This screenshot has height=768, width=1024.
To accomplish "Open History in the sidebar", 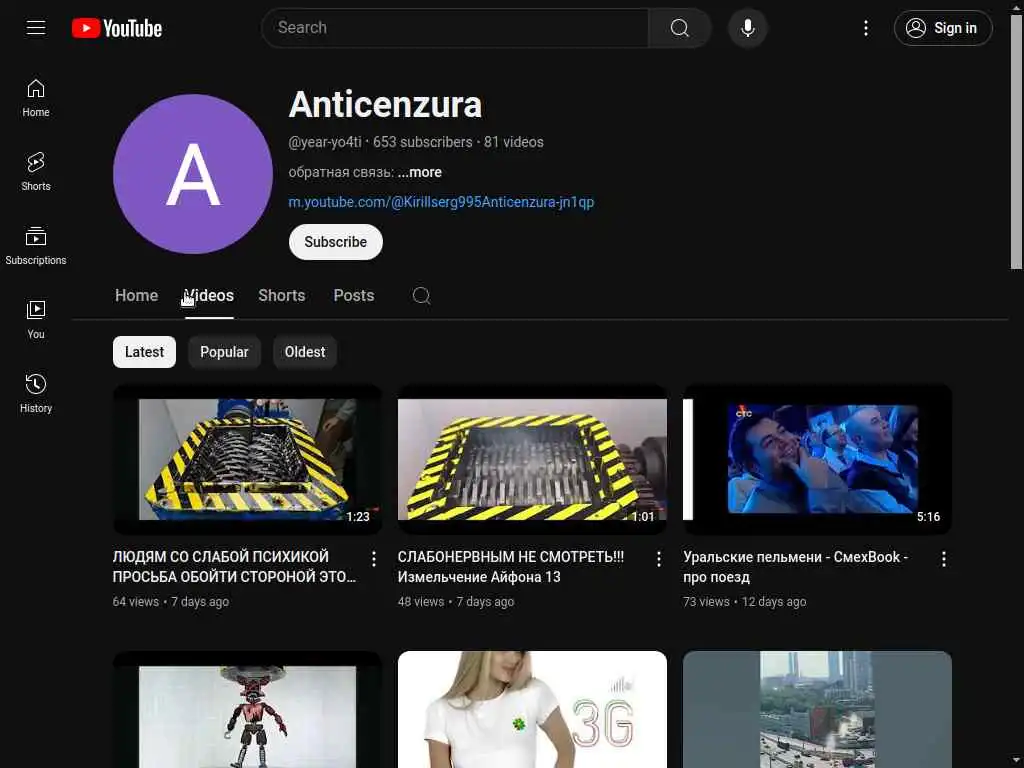I will tap(36, 393).
